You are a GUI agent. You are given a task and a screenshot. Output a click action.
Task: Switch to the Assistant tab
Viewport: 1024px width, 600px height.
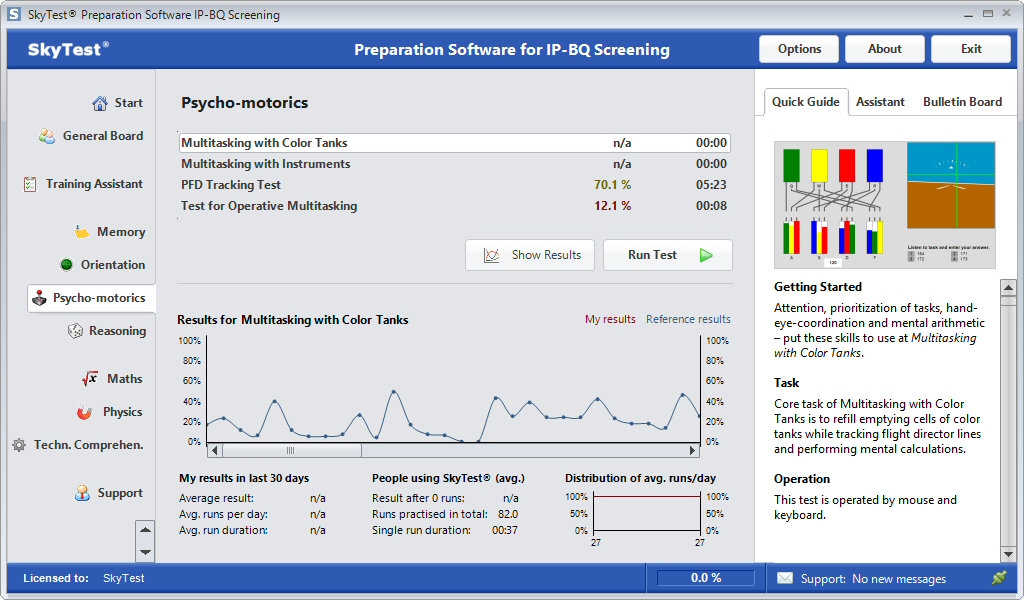(880, 102)
